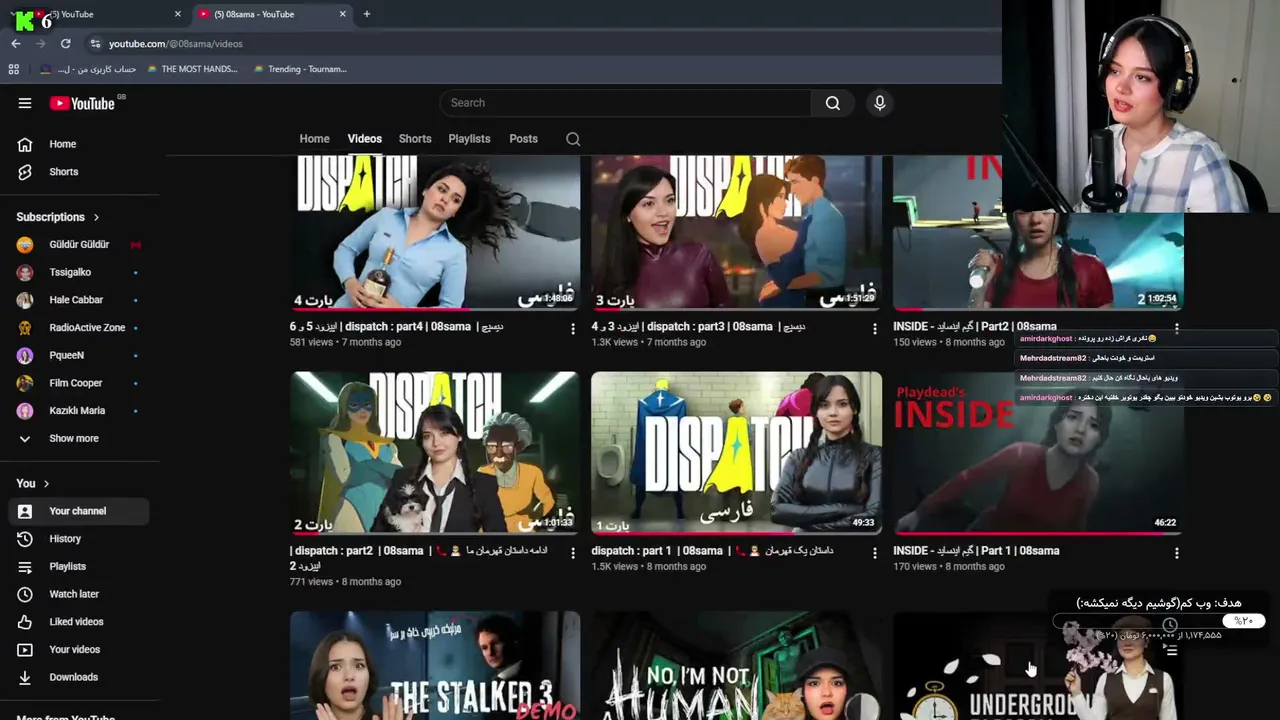Open Your videos in the sidebar

[x=79, y=650]
